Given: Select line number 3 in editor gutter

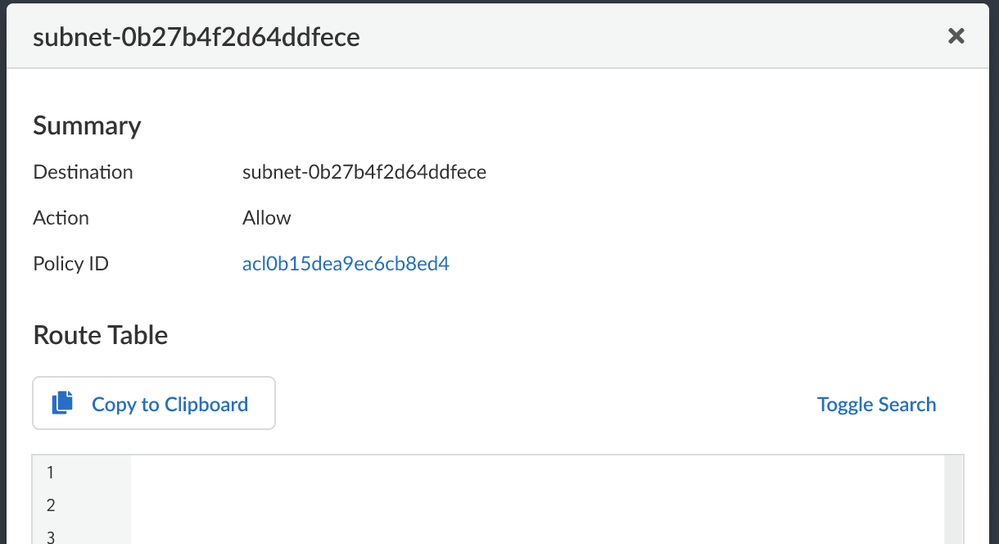Looking at the screenshot, I should [x=51, y=536].
